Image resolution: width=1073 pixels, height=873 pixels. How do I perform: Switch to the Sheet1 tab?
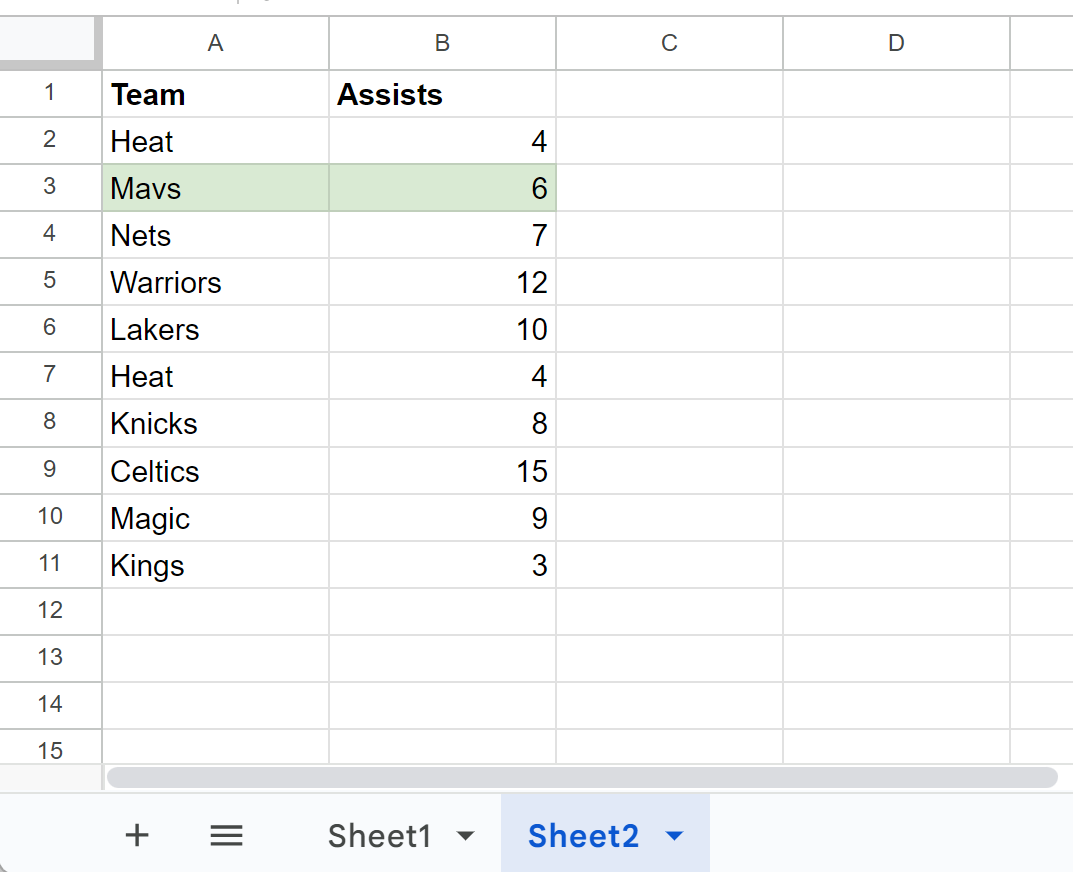[380, 835]
